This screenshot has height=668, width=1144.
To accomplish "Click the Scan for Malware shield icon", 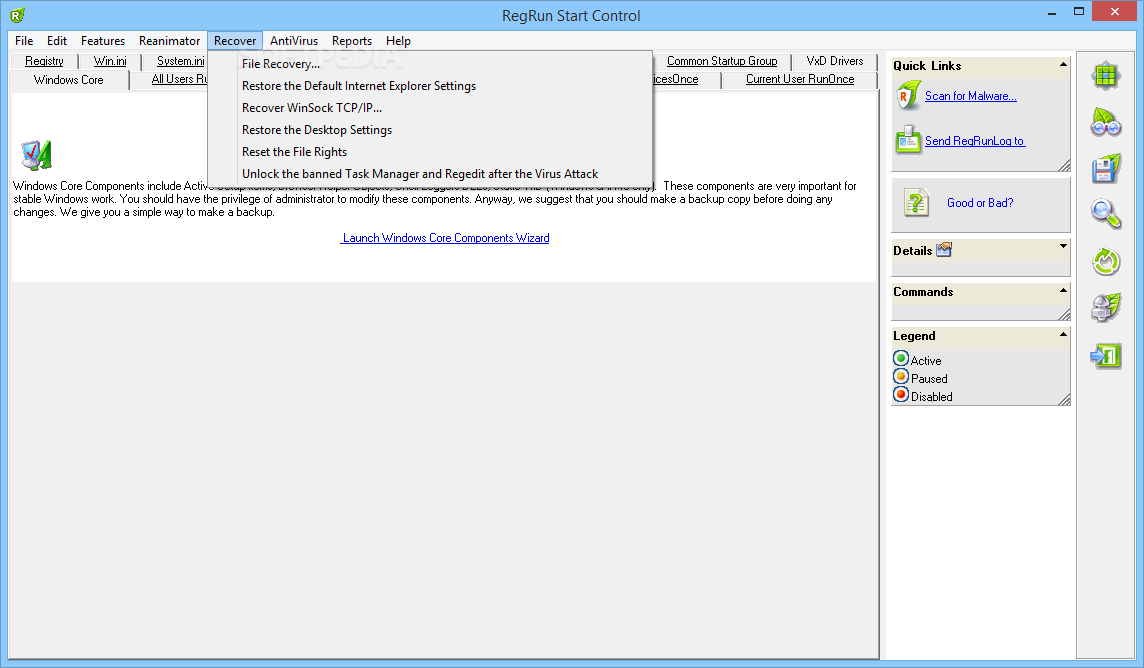I will 908,96.
